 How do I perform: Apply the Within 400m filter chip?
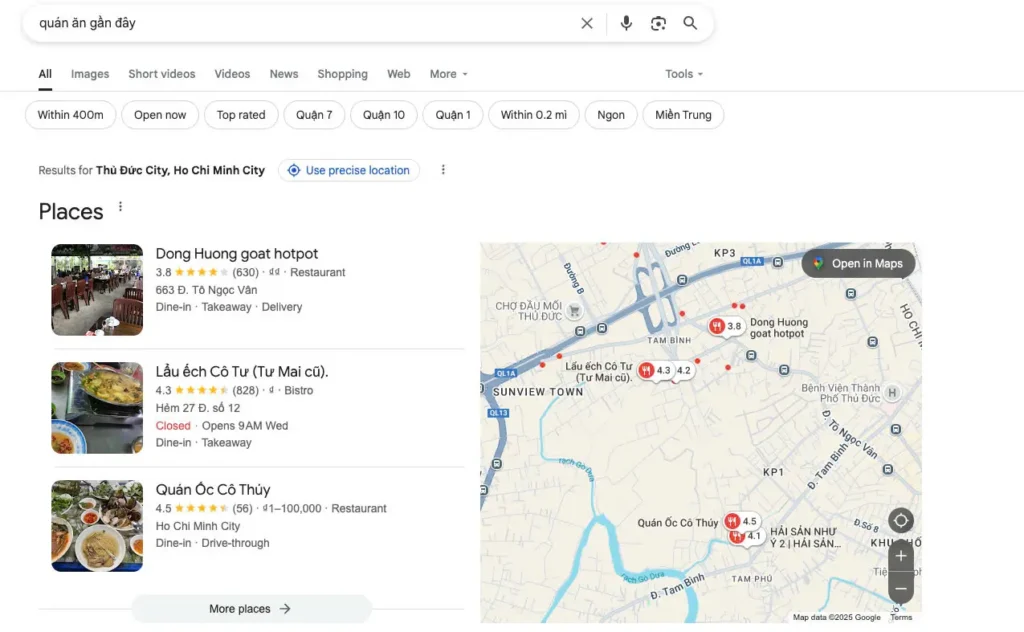pyautogui.click(x=71, y=115)
